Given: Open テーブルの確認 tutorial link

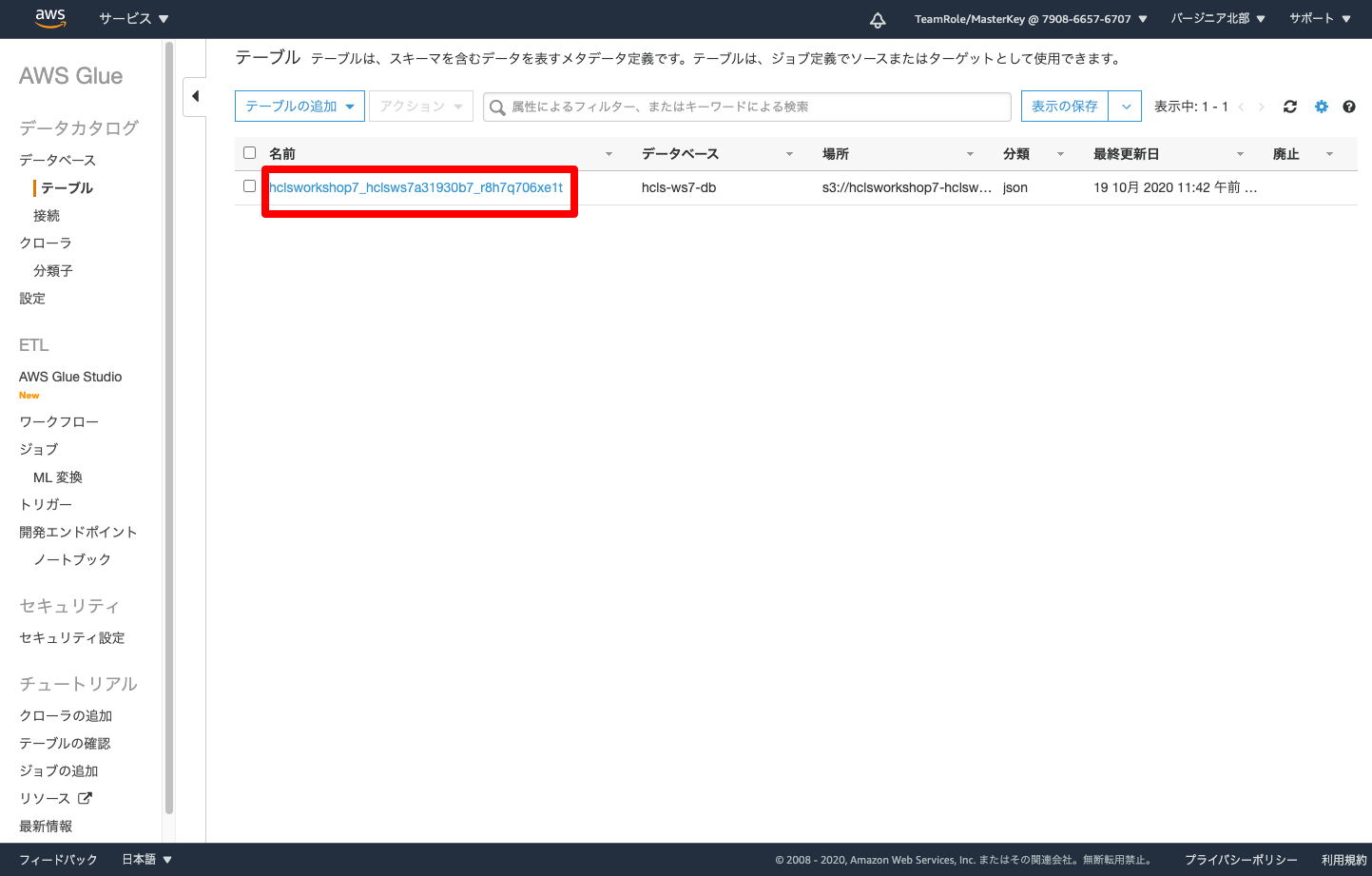Looking at the screenshot, I should click(65, 743).
